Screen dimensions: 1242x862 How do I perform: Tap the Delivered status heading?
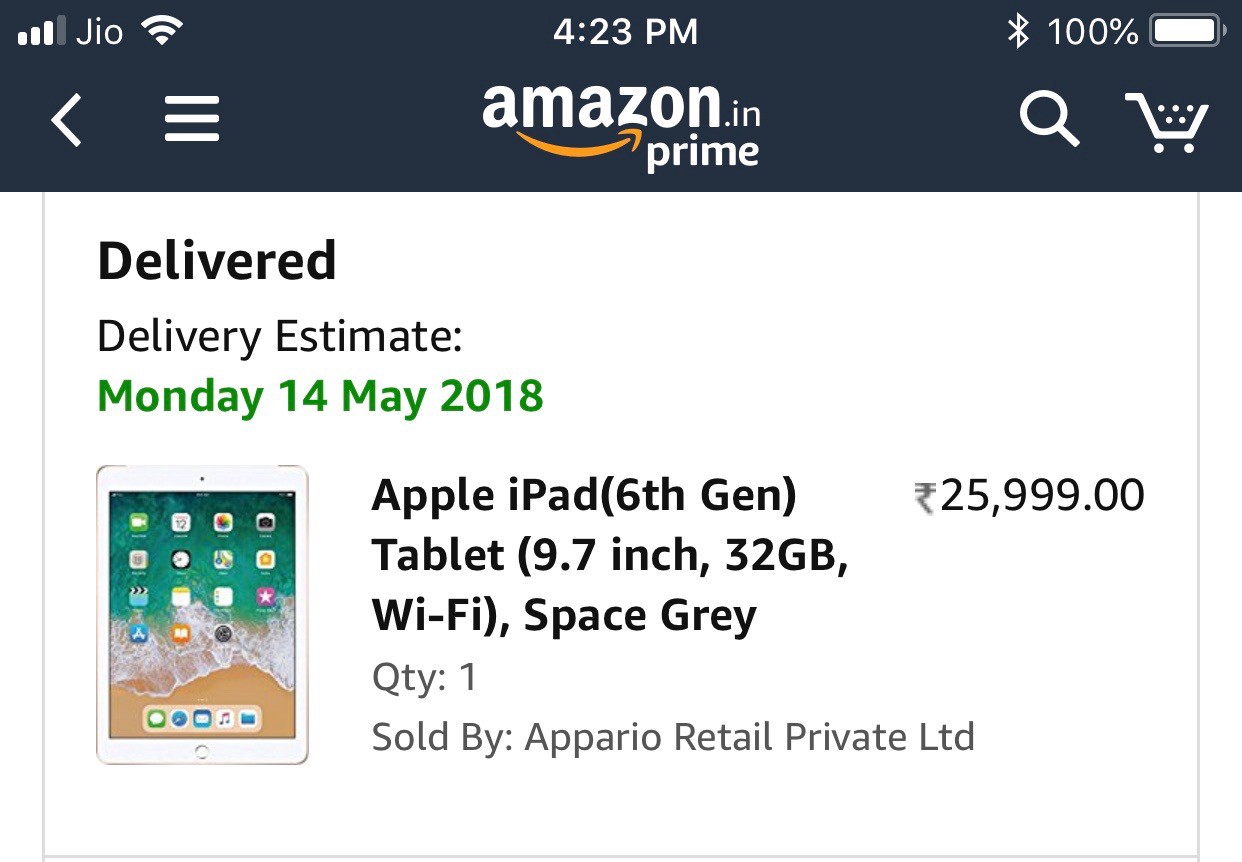tap(217, 262)
